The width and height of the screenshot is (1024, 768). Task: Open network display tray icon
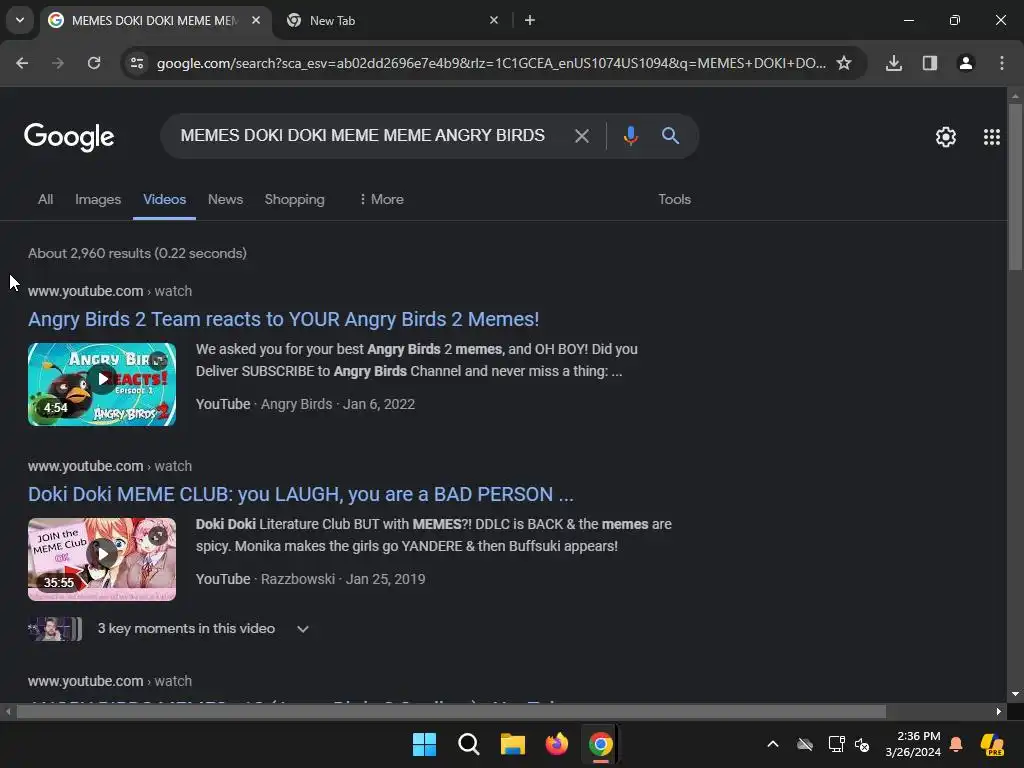coord(835,744)
